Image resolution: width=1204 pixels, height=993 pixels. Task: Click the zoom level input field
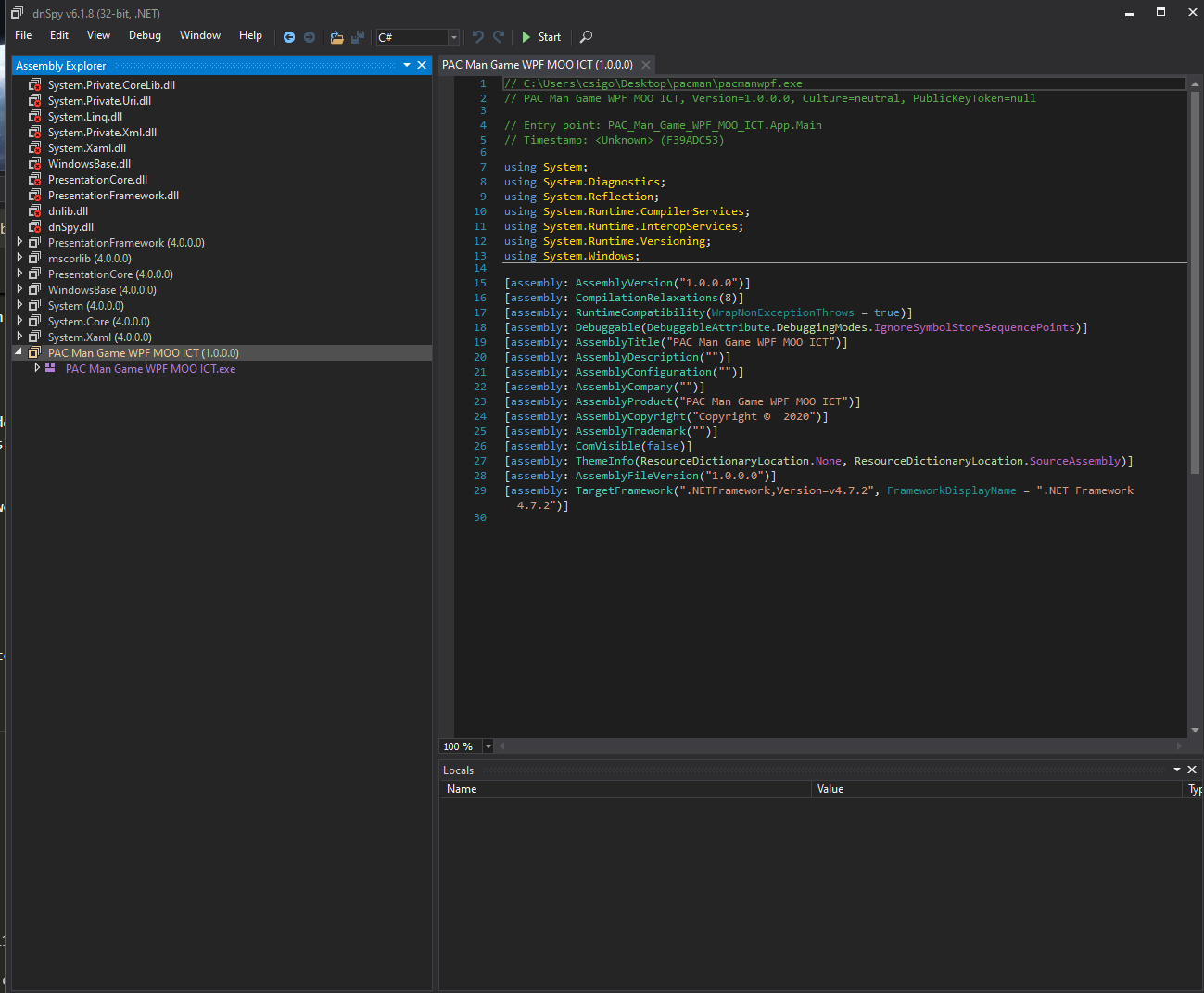461,746
